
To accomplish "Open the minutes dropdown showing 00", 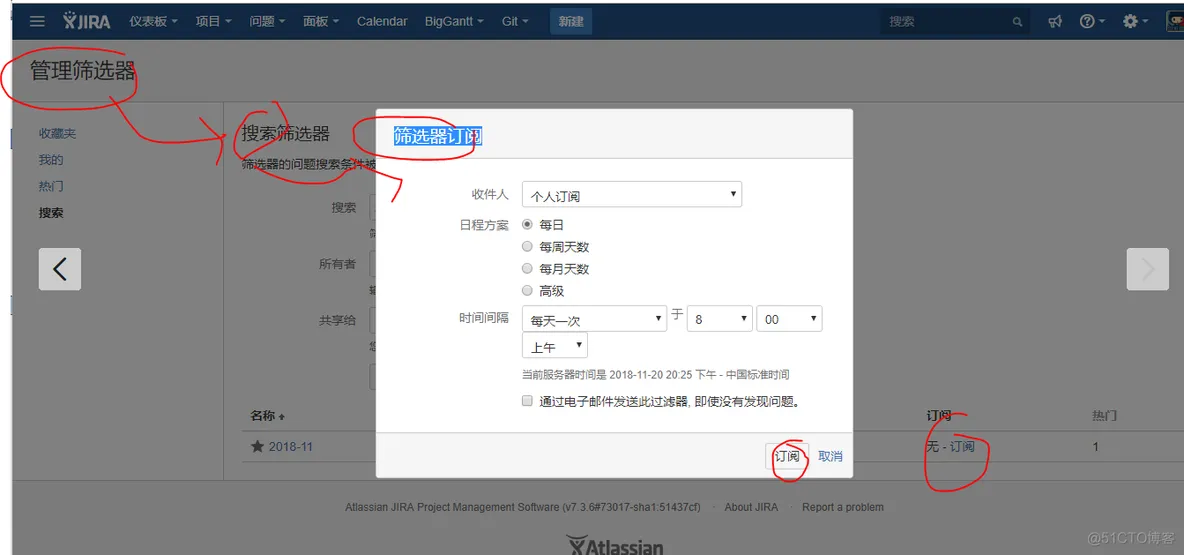I will click(789, 319).
